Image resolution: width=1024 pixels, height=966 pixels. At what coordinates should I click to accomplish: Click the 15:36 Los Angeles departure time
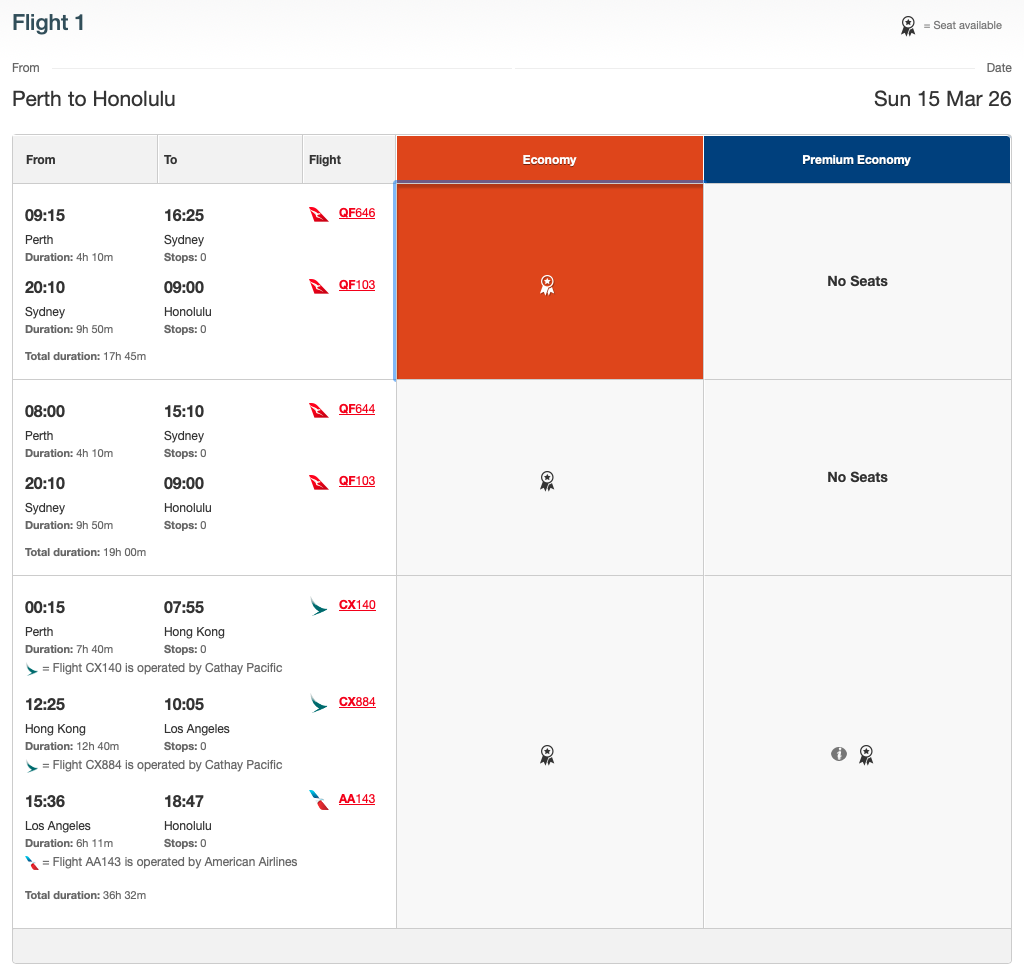[x=45, y=801]
